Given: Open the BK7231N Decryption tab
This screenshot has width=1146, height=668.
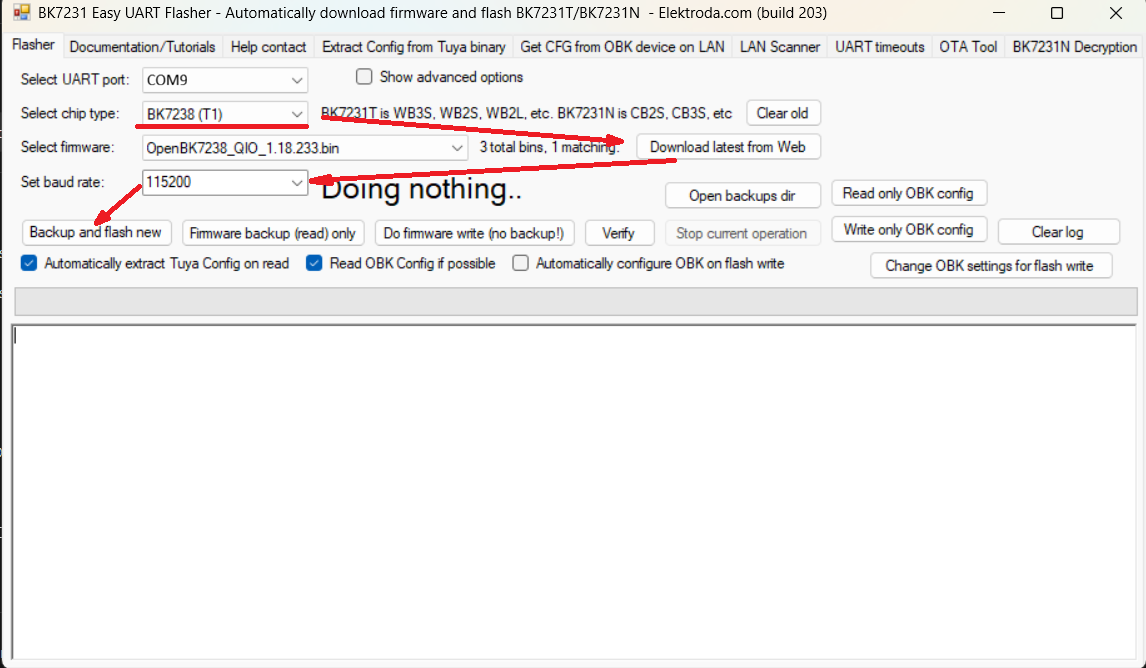Looking at the screenshot, I should point(1074,47).
